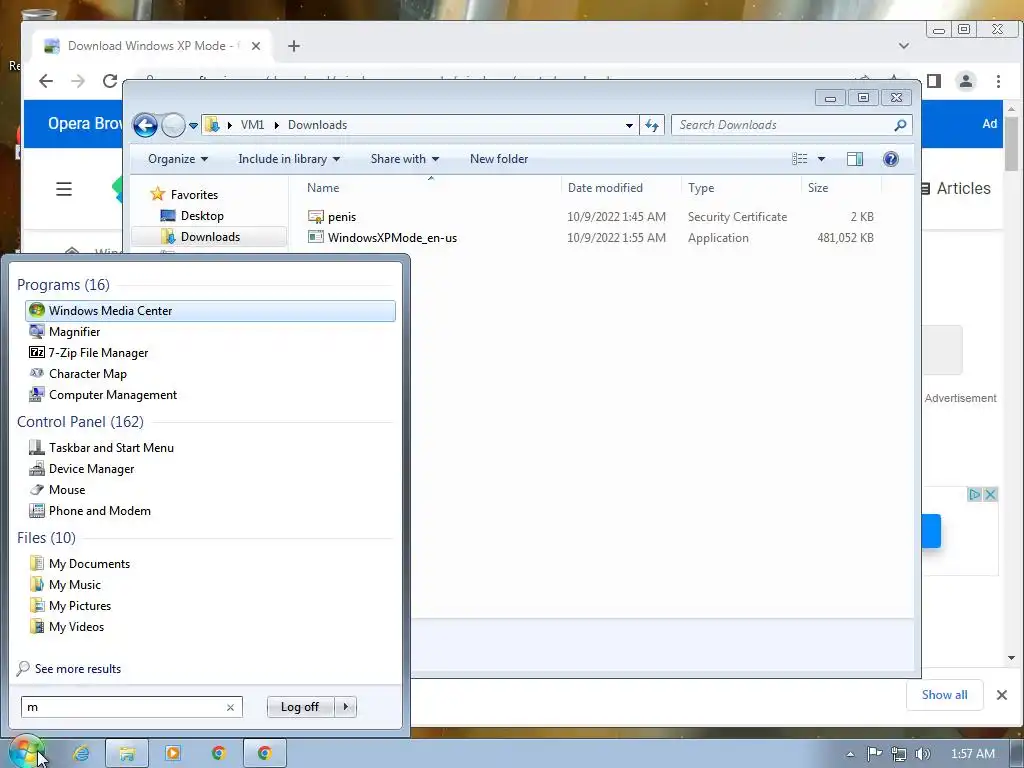Open Explorer recent locations dropdown

(x=193, y=125)
